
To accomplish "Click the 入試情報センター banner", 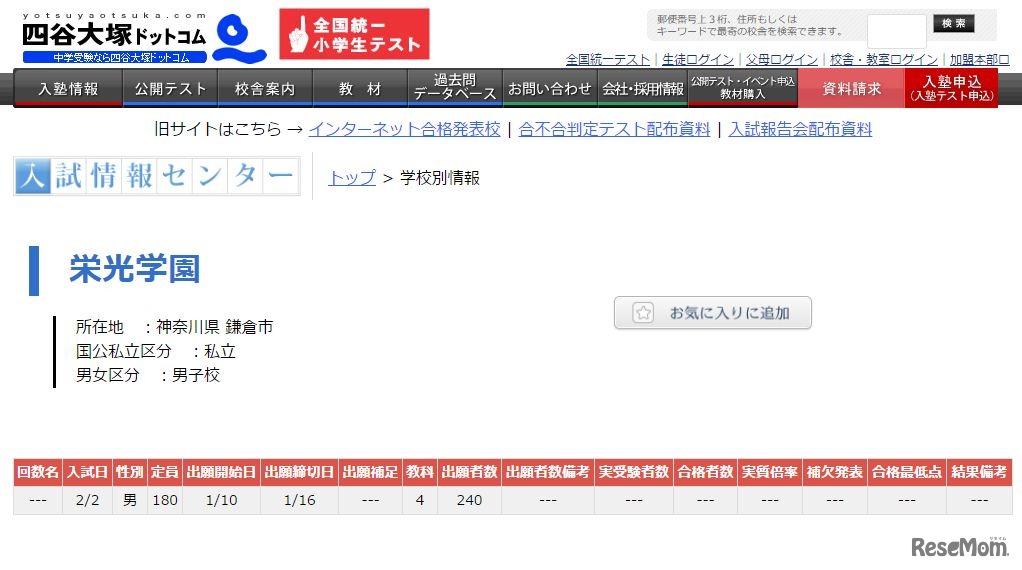I will click(156, 176).
